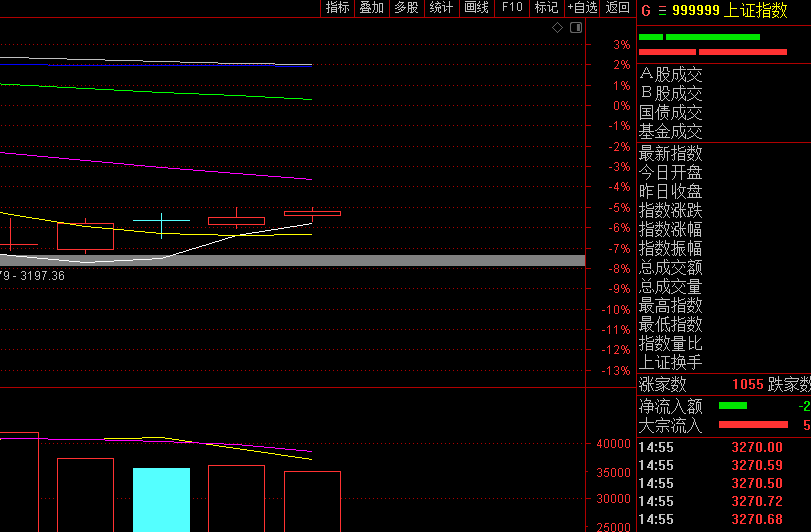Open the 统计 statistics tool
811x532 pixels.
(441, 8)
